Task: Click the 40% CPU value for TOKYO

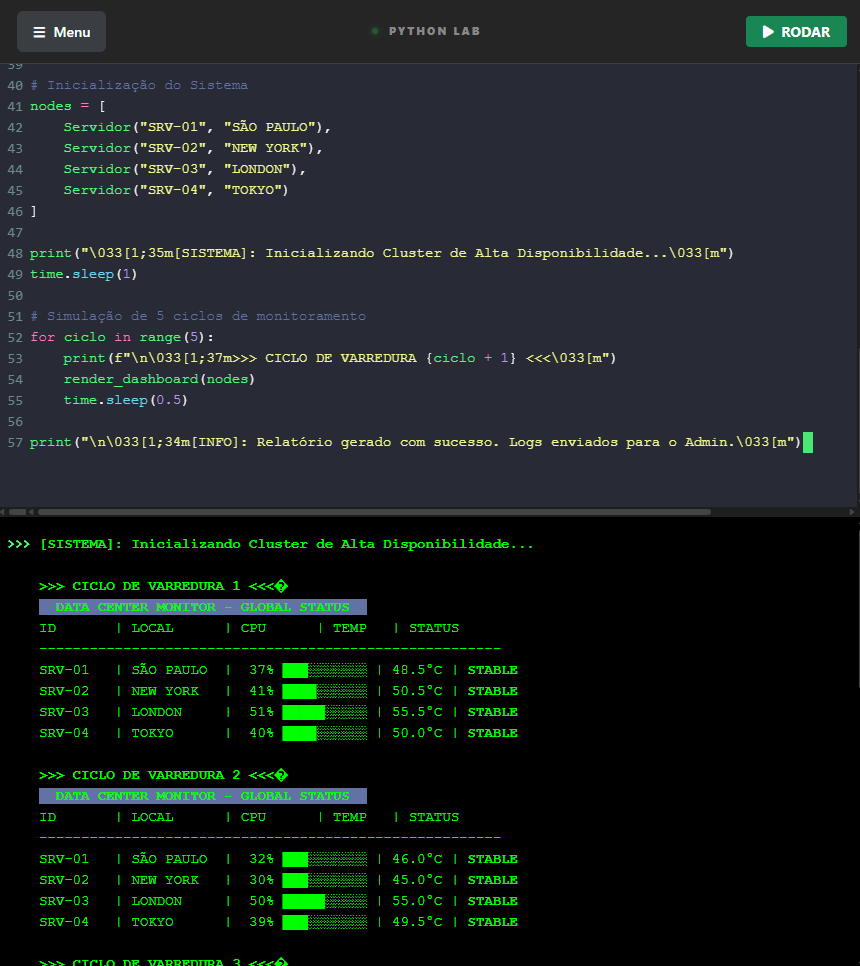Action: (262, 733)
